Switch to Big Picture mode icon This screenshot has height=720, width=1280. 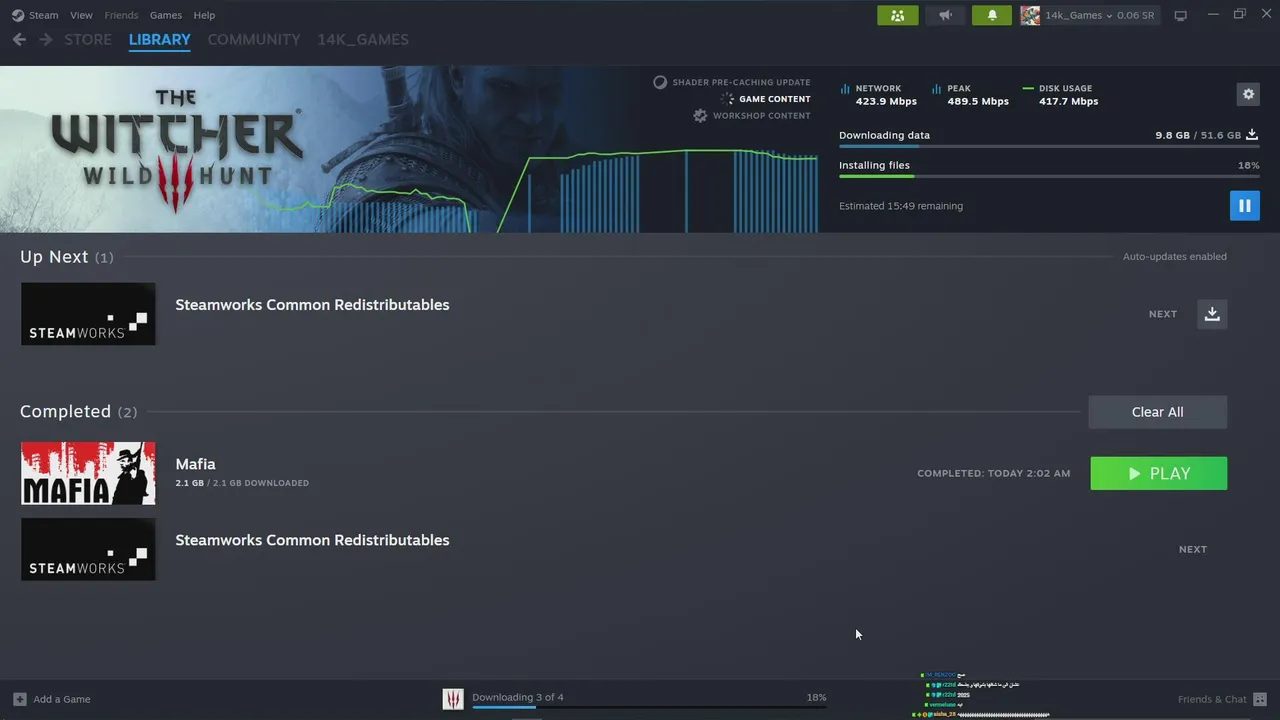click(x=1180, y=15)
